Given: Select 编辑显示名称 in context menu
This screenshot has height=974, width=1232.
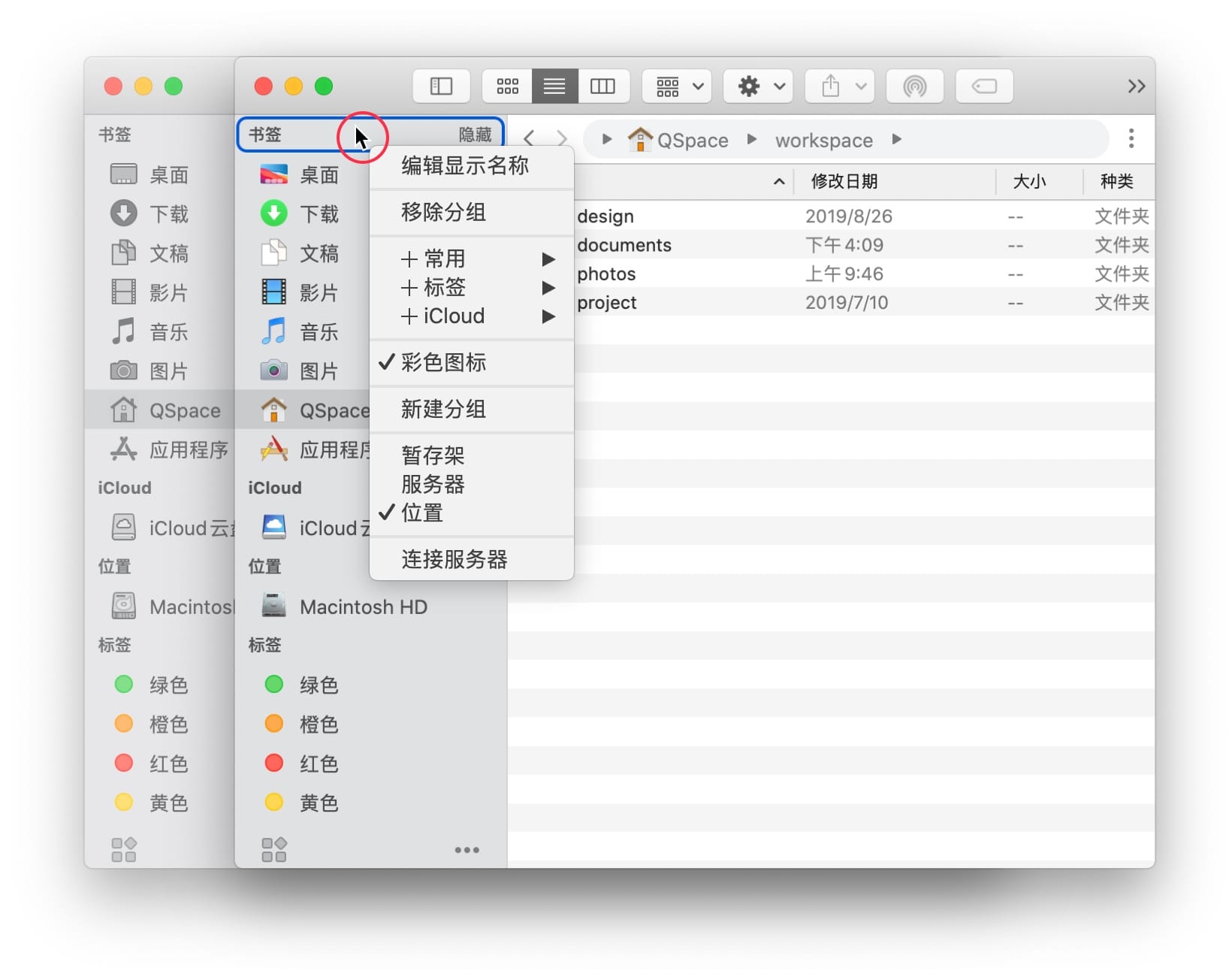Looking at the screenshot, I should 464,165.
